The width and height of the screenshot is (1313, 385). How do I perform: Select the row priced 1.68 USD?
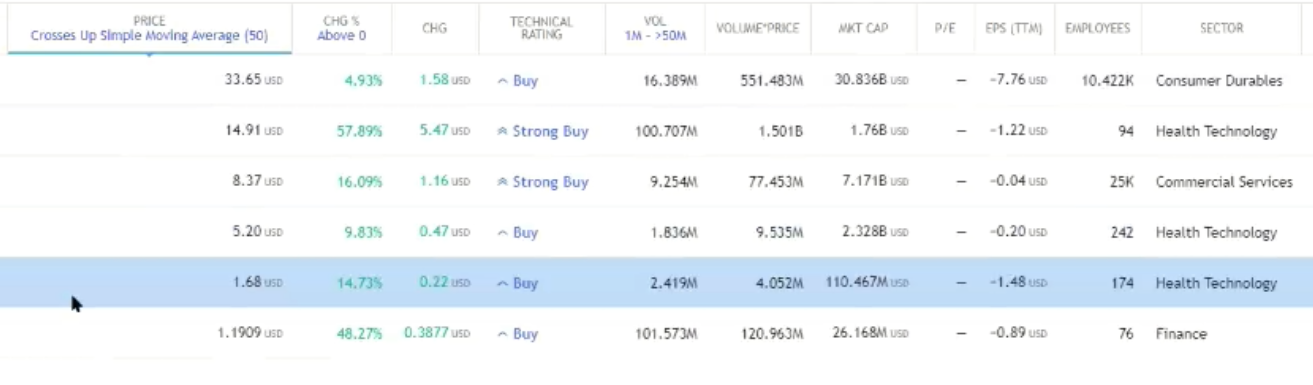(656, 283)
